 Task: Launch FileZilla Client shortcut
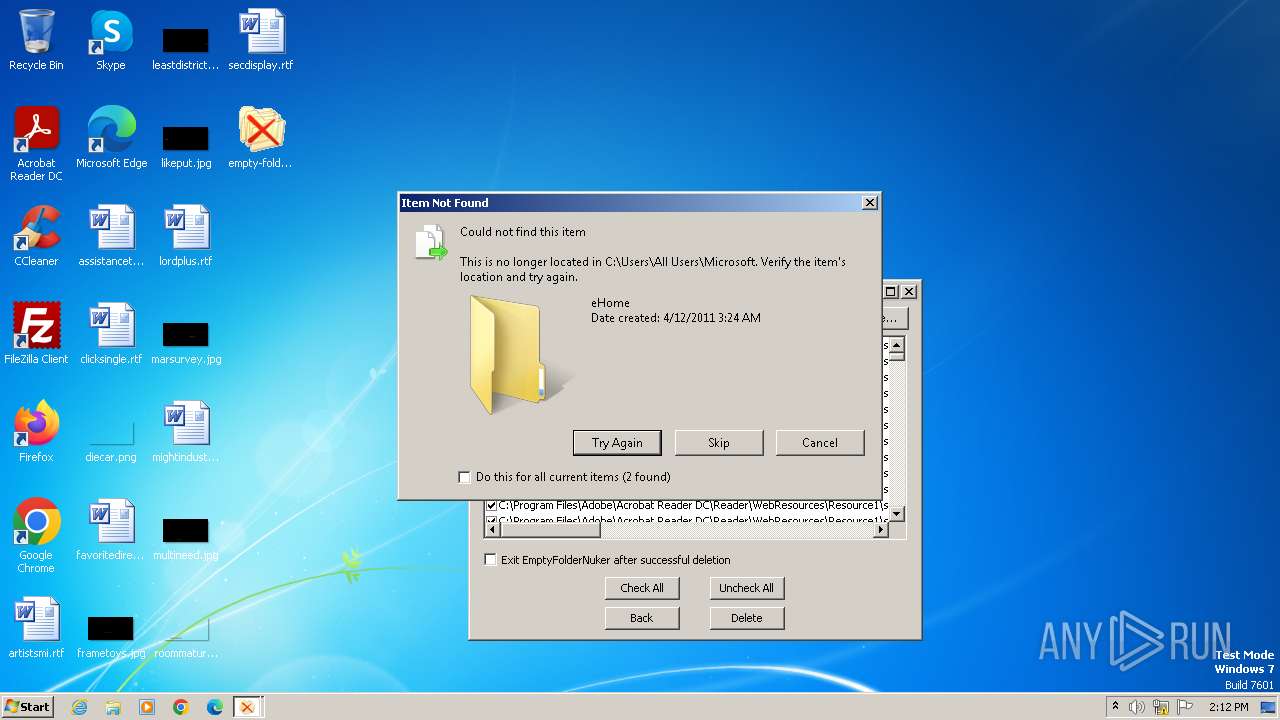[x=36, y=334]
